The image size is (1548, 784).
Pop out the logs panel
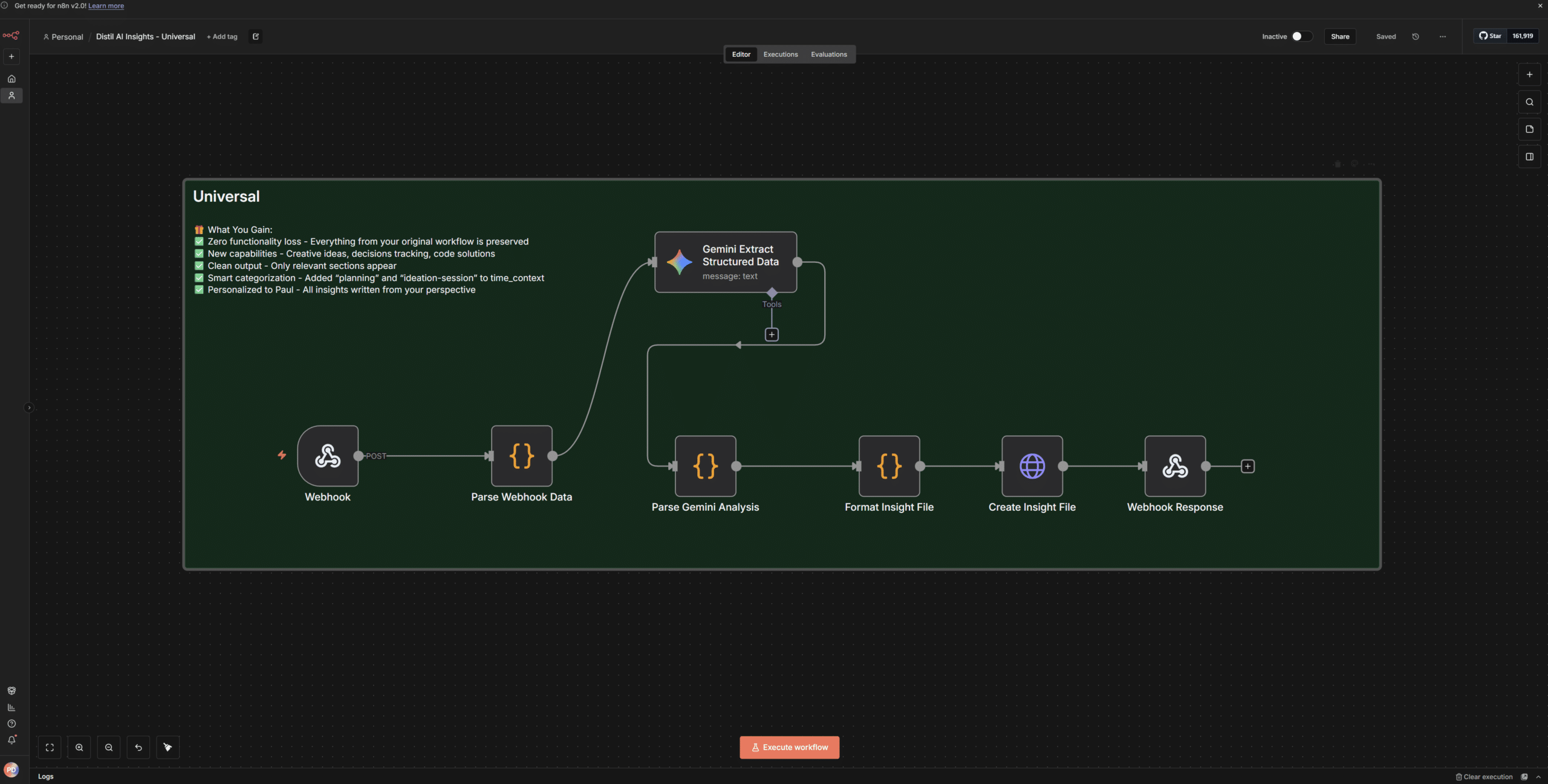click(x=1524, y=777)
